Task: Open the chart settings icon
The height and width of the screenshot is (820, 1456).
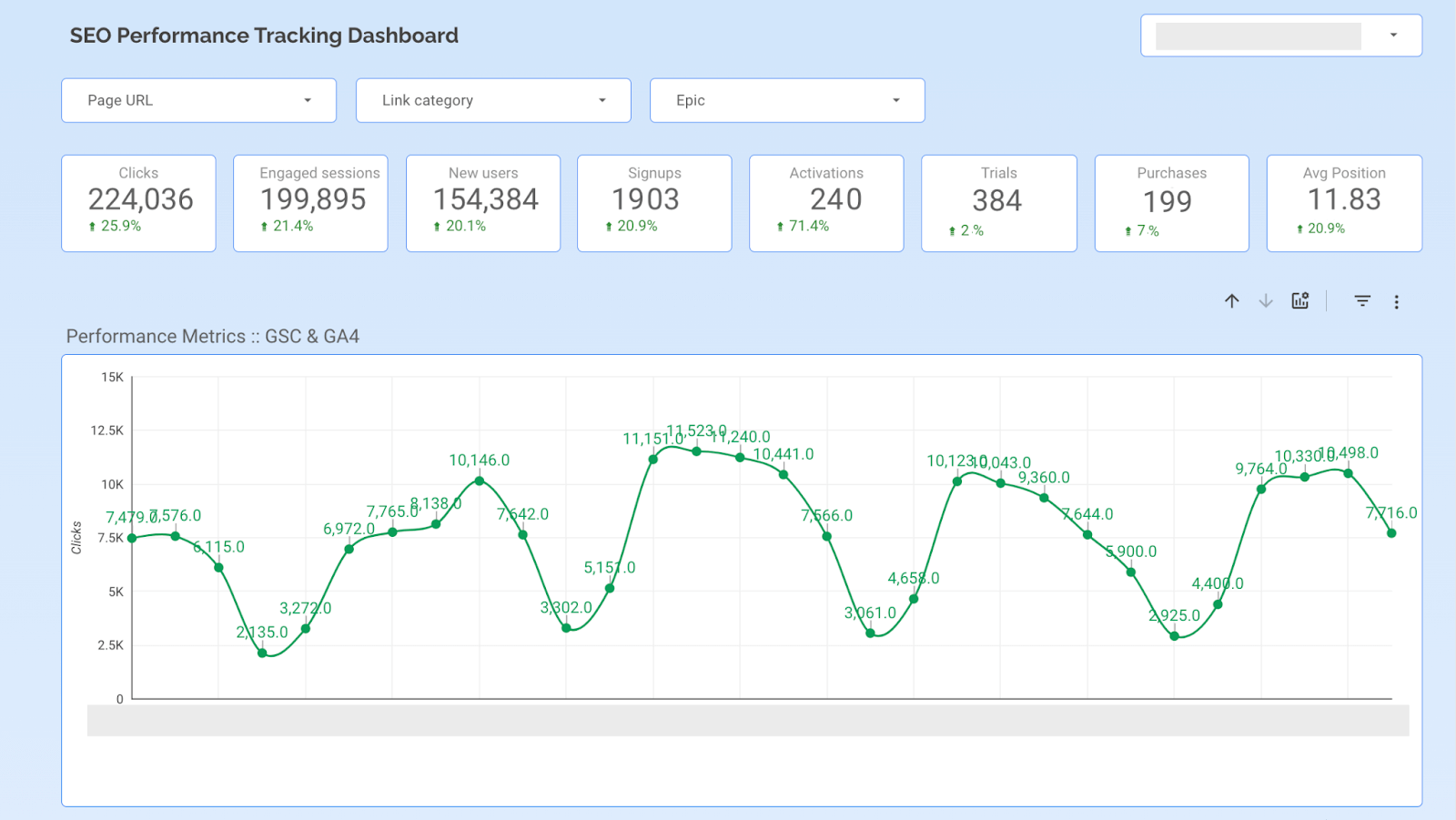Action: (1300, 301)
